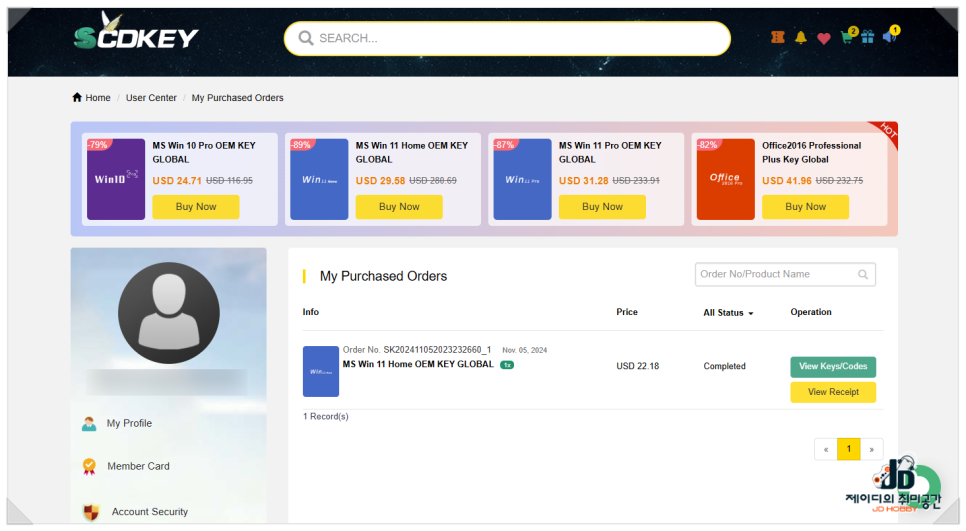Click the USD 24.71 price

[x=177, y=180]
